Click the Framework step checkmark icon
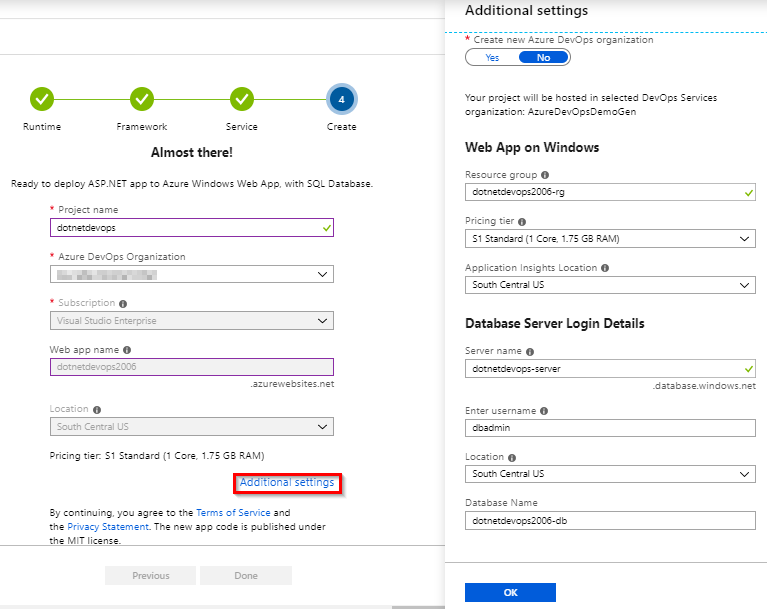The width and height of the screenshot is (767, 609). pos(142,99)
